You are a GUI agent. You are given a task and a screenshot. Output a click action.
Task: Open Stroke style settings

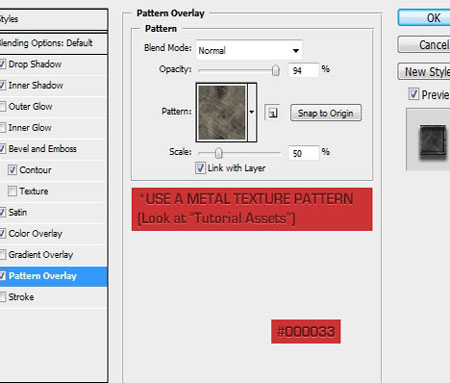21,297
